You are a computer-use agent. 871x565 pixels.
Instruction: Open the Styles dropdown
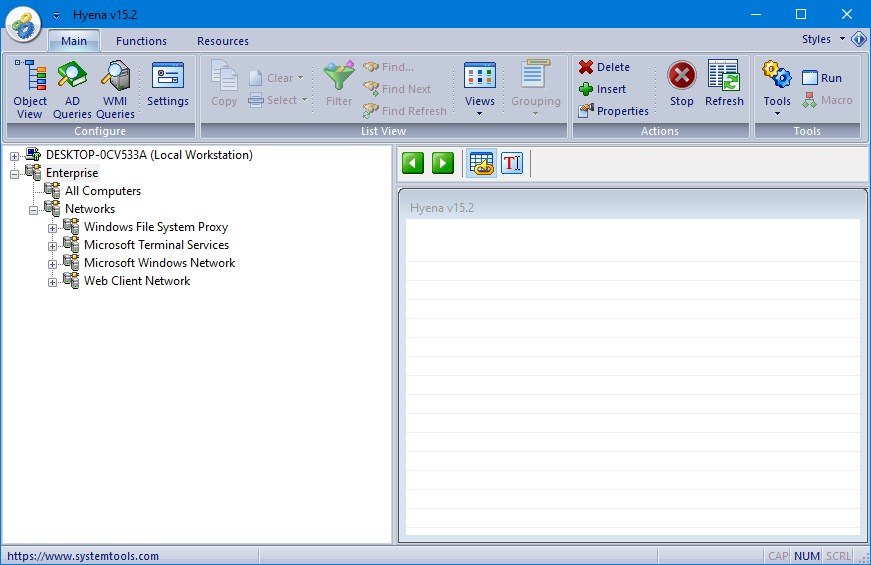point(823,39)
